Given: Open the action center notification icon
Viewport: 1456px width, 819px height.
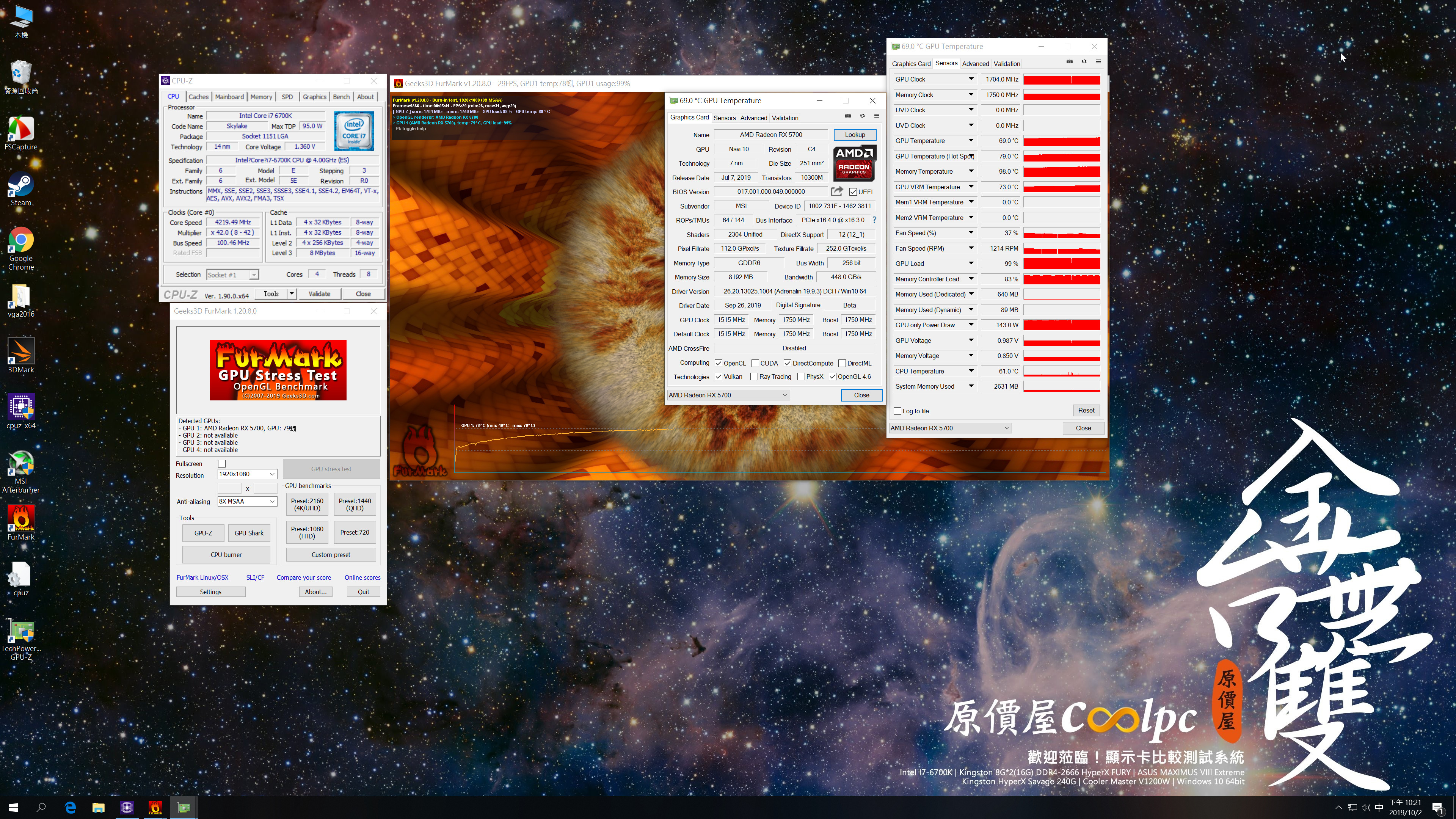Looking at the screenshot, I should [1438, 808].
